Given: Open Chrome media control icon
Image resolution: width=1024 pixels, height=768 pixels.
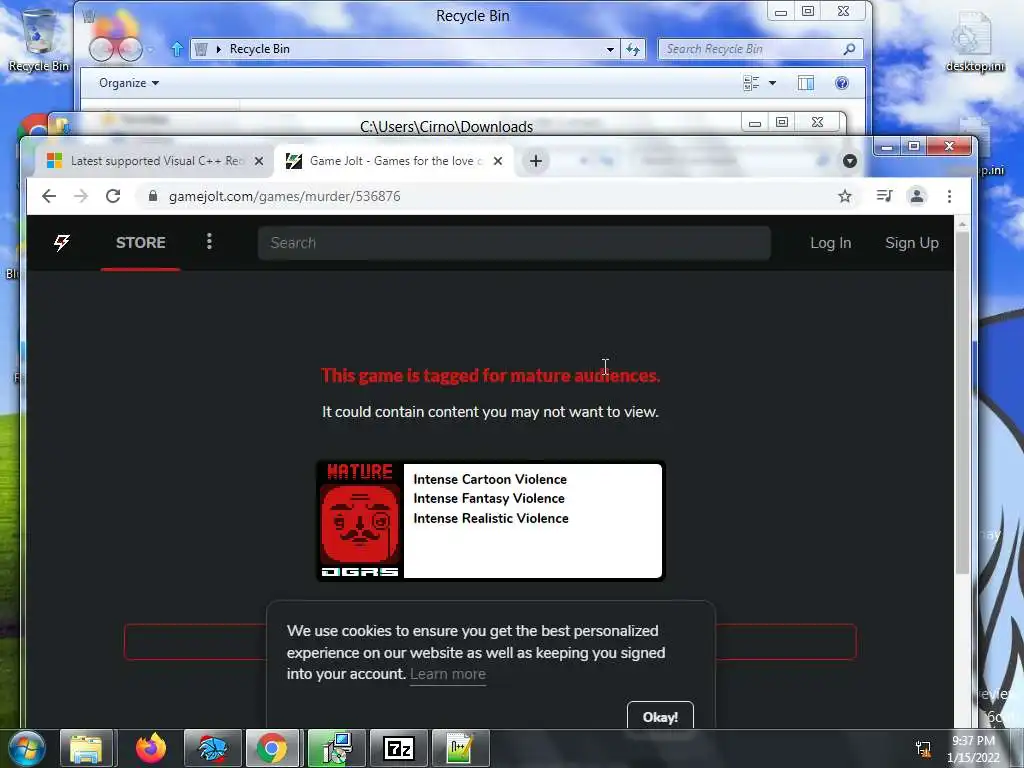Looking at the screenshot, I should (884, 195).
